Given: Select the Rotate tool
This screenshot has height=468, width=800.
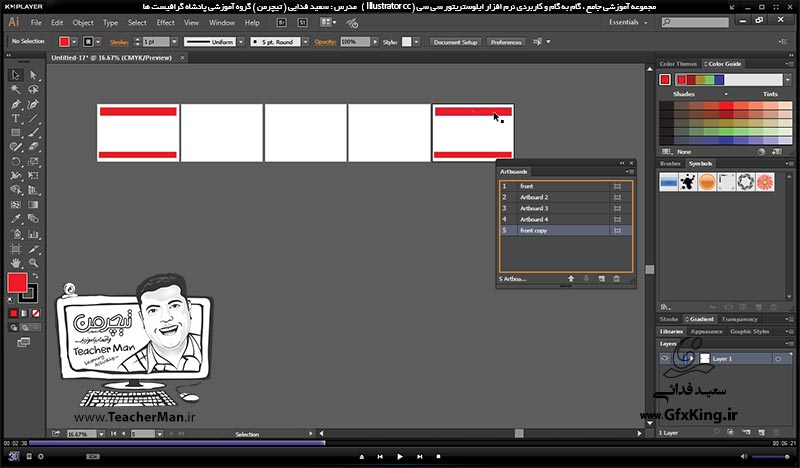Looking at the screenshot, I should click(x=16, y=161).
